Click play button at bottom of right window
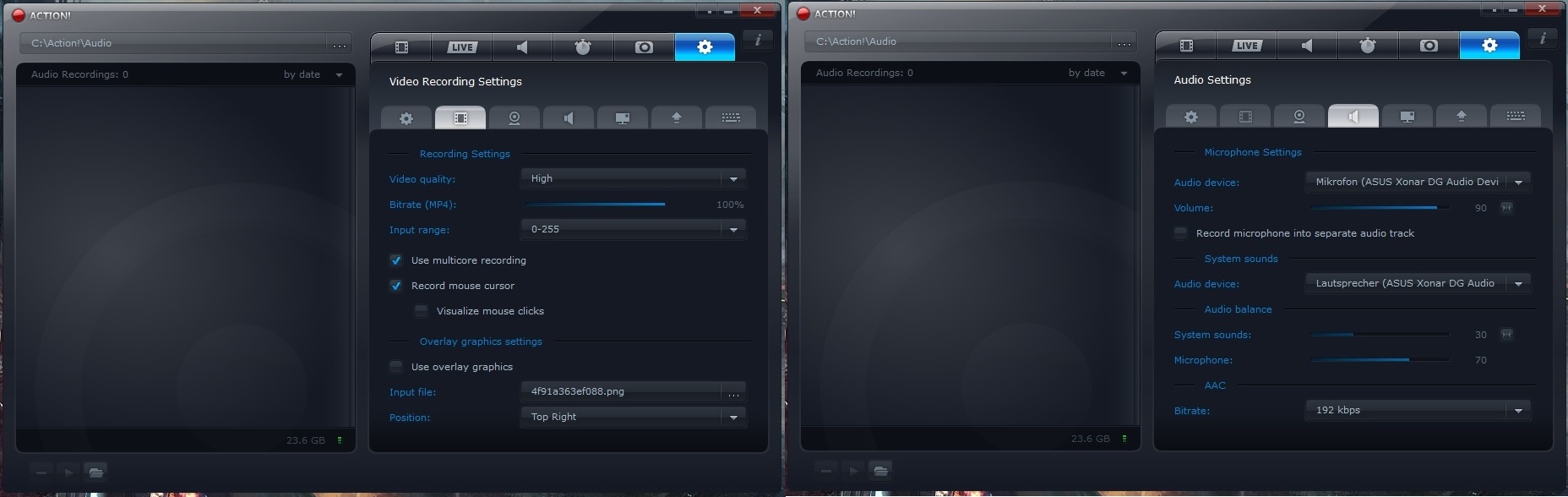 pyautogui.click(x=854, y=470)
